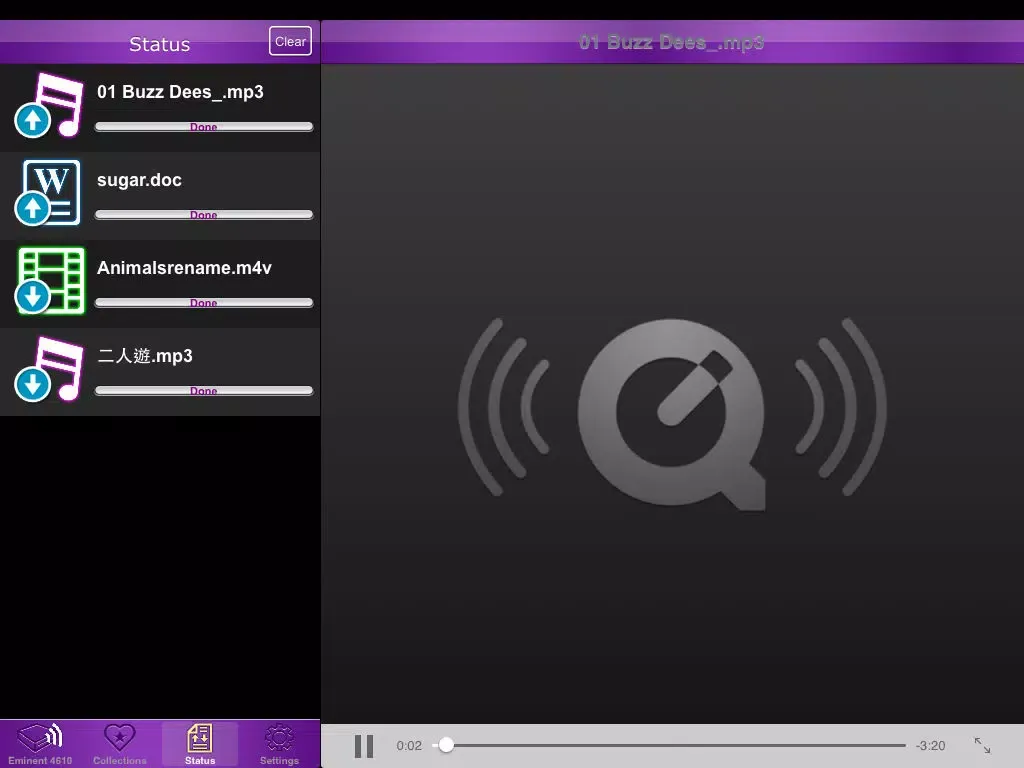Click the QuickTime audio artwork
Image resolution: width=1024 pixels, height=768 pixels.
pyautogui.click(x=672, y=414)
